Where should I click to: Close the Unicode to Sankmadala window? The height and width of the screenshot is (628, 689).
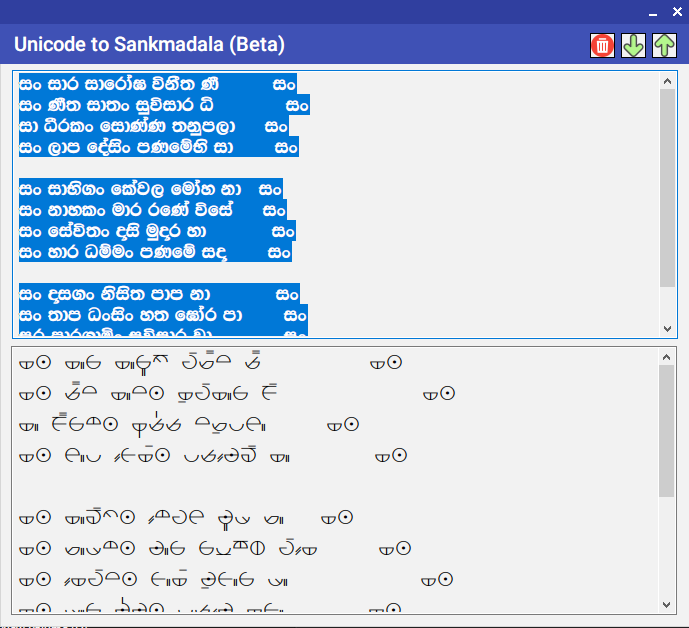(677, 12)
